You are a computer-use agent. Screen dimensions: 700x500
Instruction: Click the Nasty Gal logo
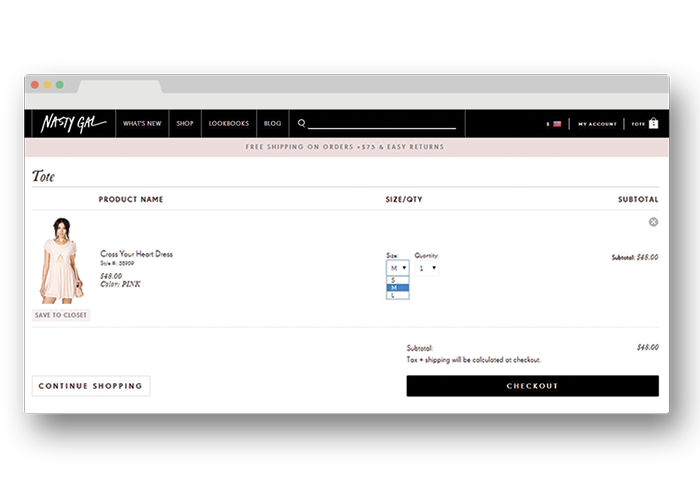pyautogui.click(x=74, y=123)
